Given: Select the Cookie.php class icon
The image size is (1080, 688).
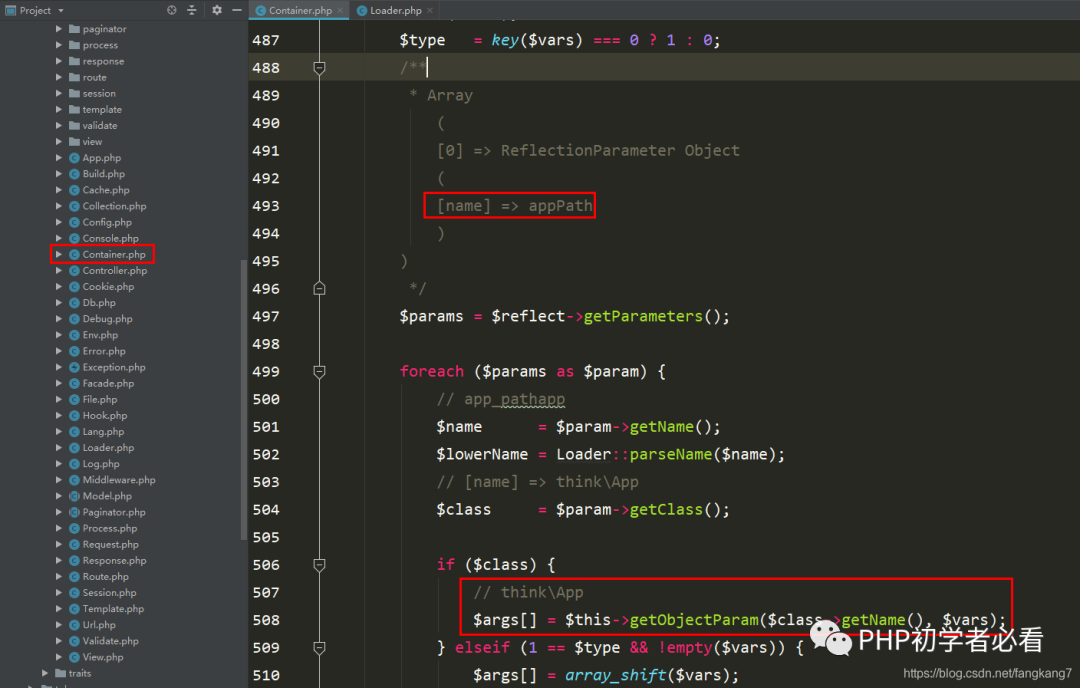Looking at the screenshot, I should 74,286.
